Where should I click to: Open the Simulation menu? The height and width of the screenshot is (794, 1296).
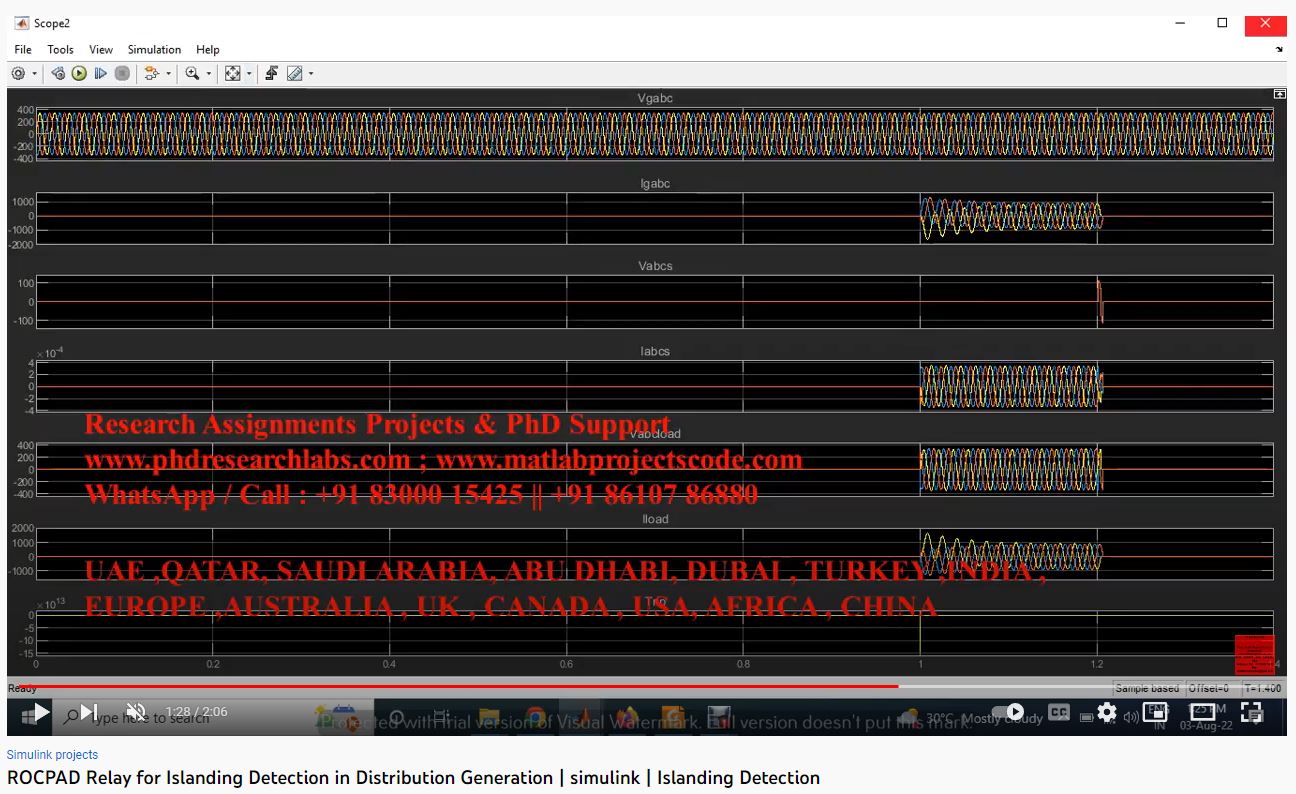154,49
